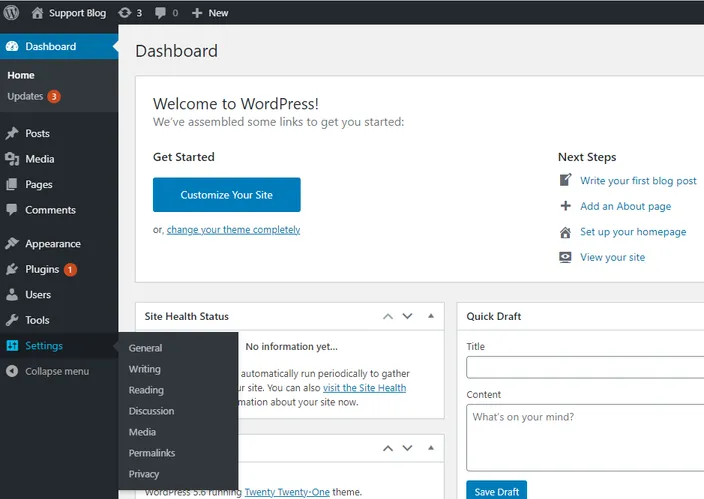Open the Updates submenu item
This screenshot has height=499, width=704.
(25, 96)
